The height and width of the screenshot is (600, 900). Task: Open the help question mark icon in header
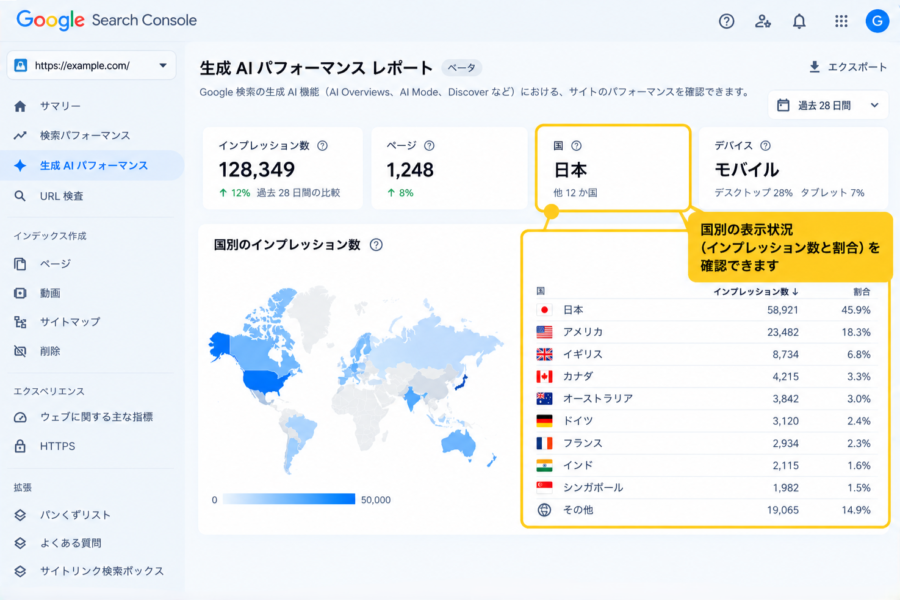[726, 21]
